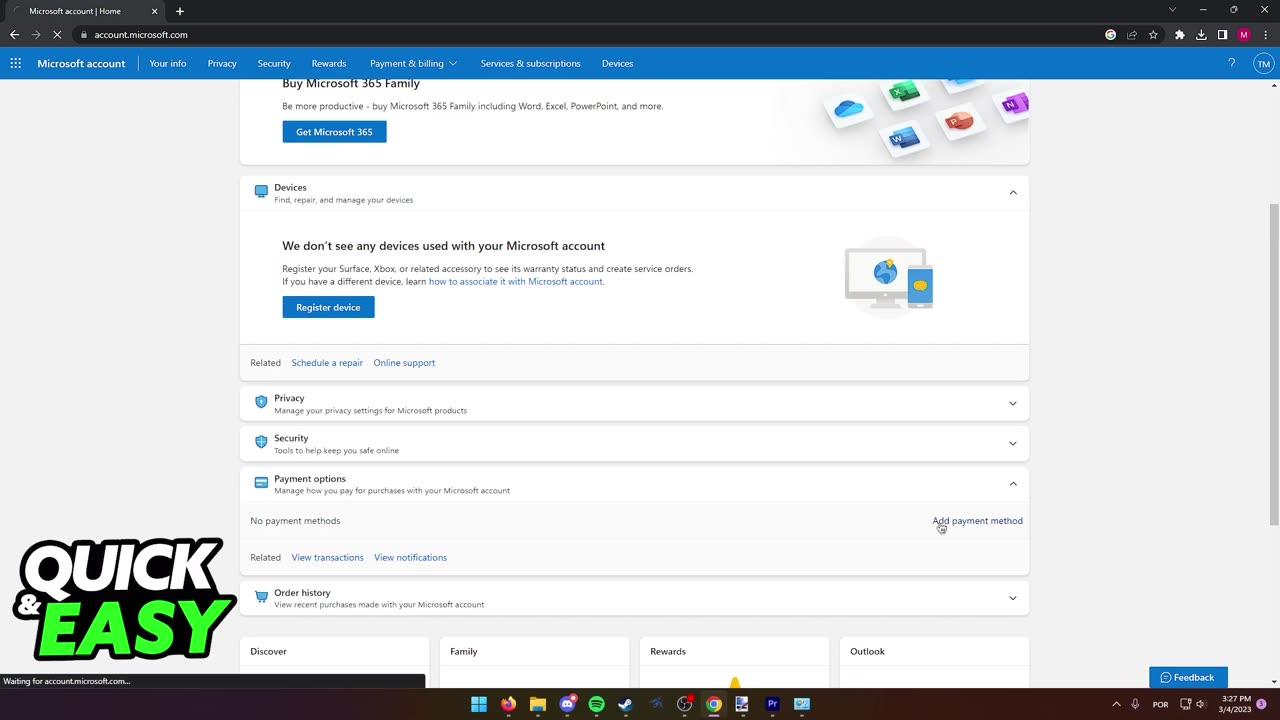Click the Security shield icon
Viewport: 1280px width, 720px height.
point(261,442)
